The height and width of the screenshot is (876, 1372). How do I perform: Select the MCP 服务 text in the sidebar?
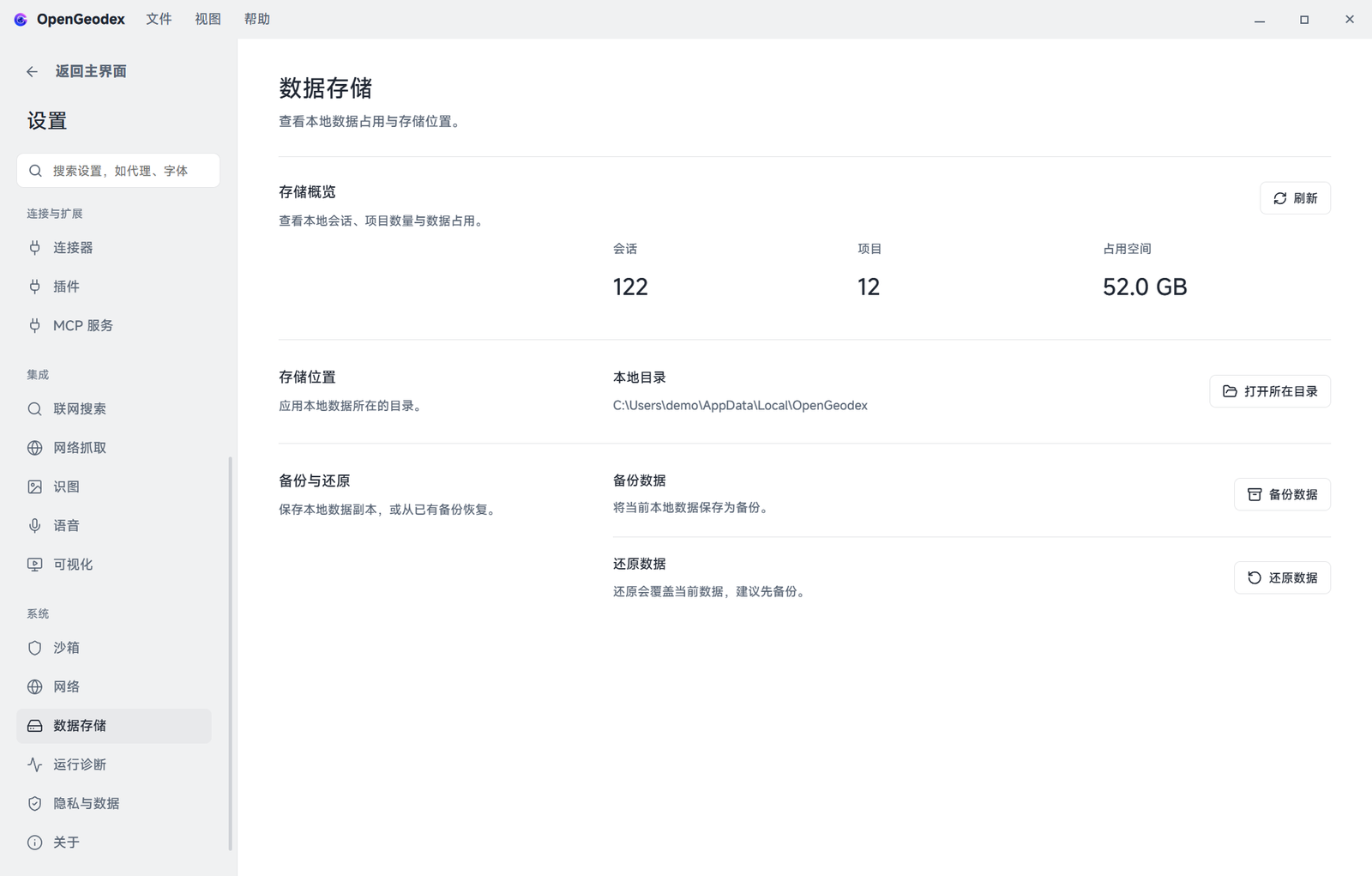tap(83, 325)
